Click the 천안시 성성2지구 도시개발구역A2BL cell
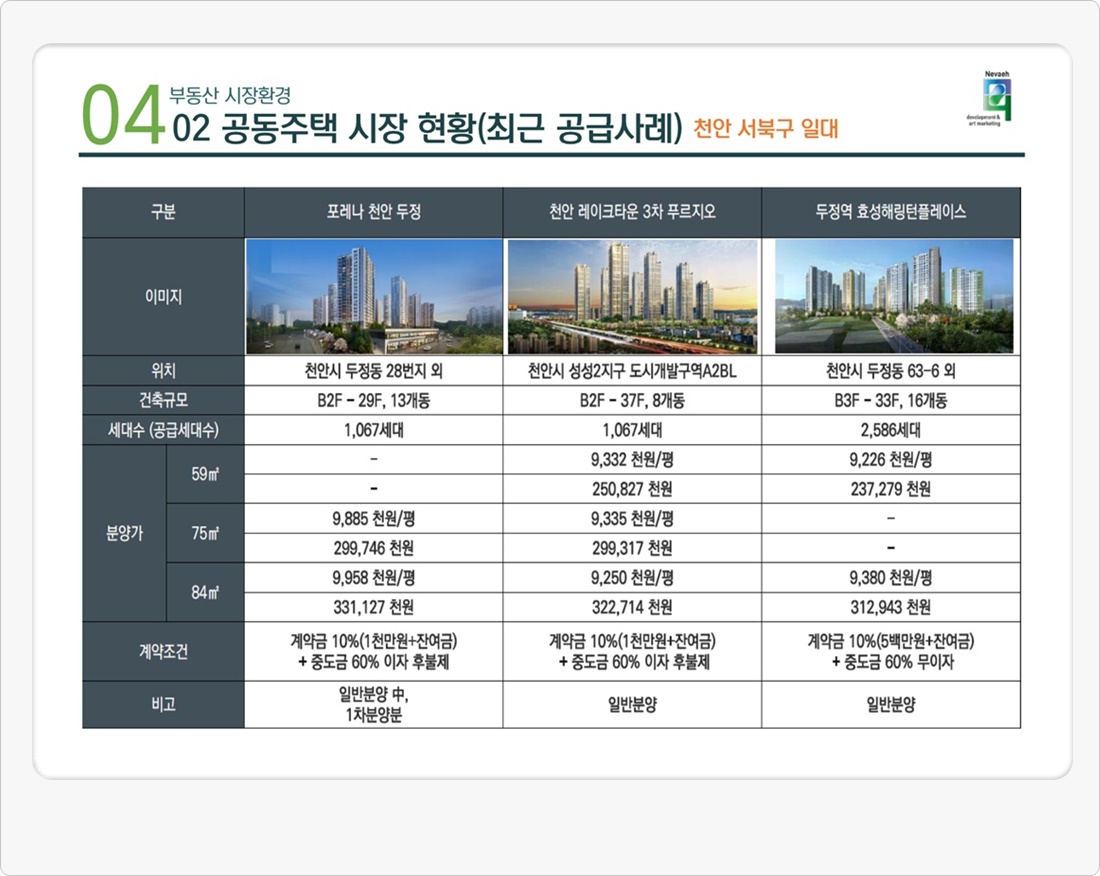 click(632, 370)
